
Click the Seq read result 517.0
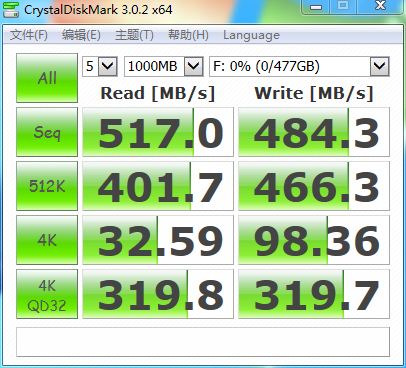(158, 132)
